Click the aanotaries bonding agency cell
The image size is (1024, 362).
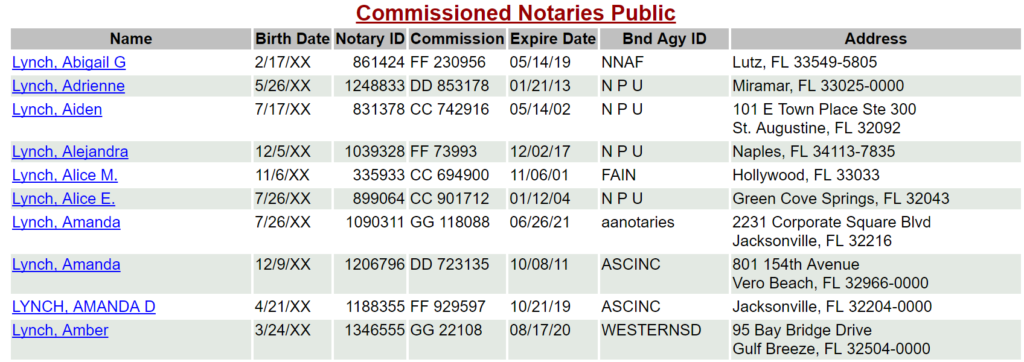[638, 223]
